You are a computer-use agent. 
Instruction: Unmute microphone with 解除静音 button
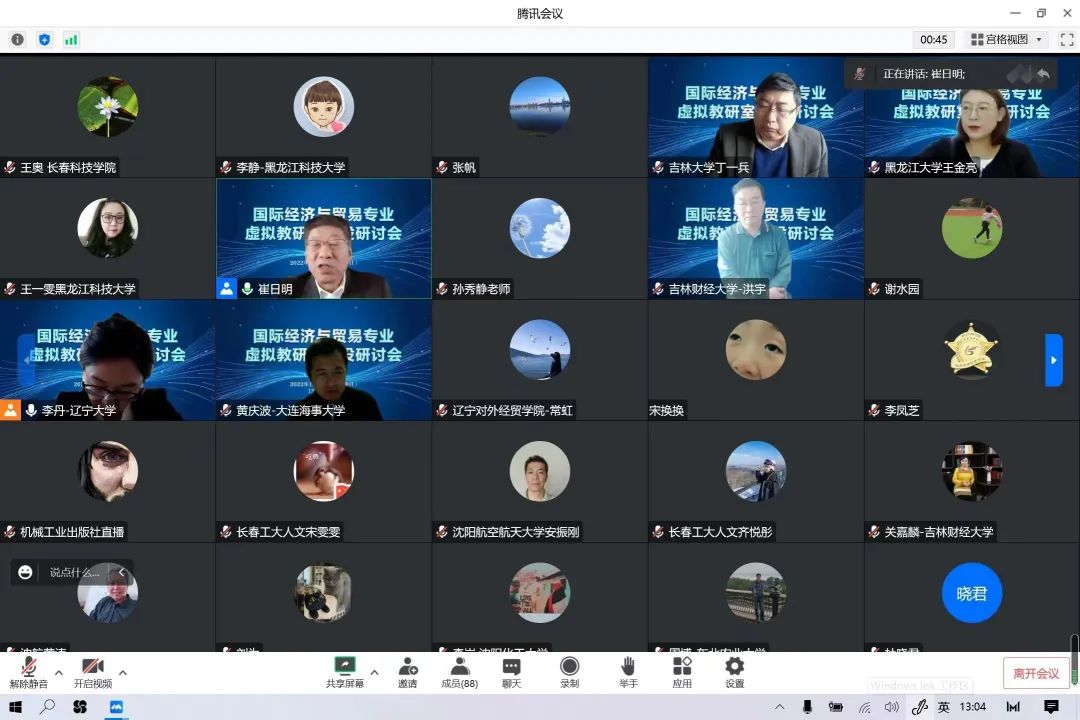tap(29, 672)
